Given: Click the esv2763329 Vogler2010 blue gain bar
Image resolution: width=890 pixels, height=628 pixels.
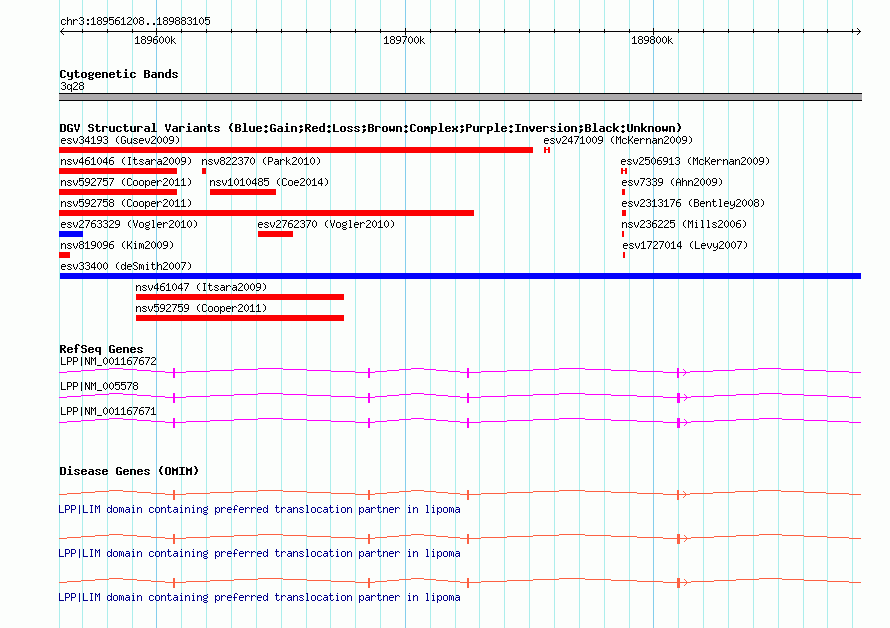Looking at the screenshot, I should coord(71,234).
